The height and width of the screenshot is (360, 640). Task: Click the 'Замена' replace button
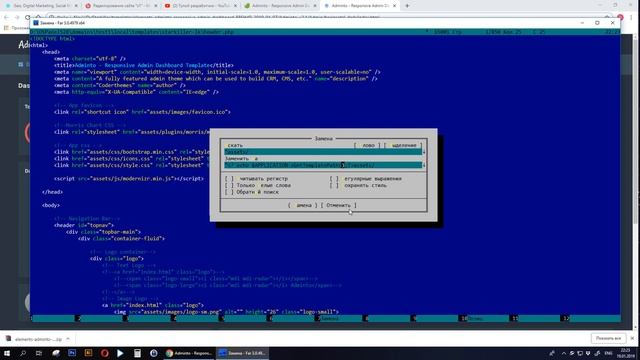tap(302, 205)
